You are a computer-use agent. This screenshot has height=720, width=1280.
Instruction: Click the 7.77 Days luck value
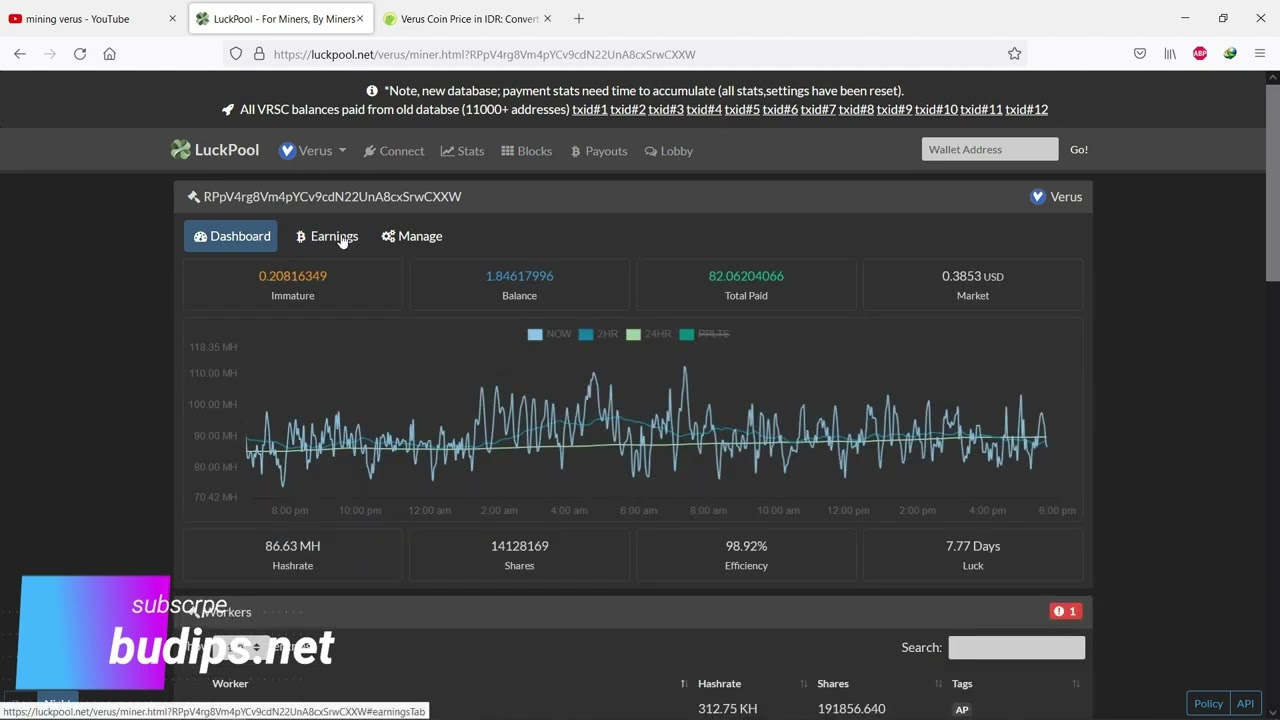click(x=973, y=546)
